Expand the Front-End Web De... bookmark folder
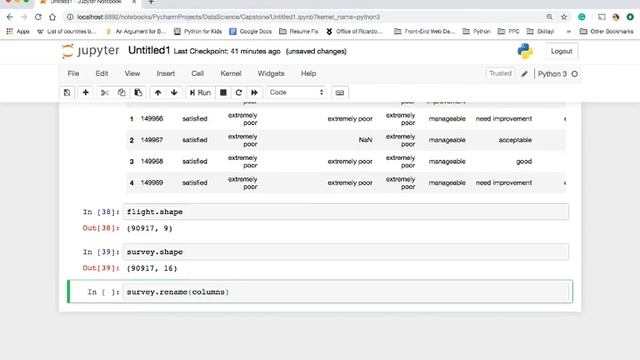Image resolution: width=640 pixels, height=360 pixels. click(x=424, y=31)
